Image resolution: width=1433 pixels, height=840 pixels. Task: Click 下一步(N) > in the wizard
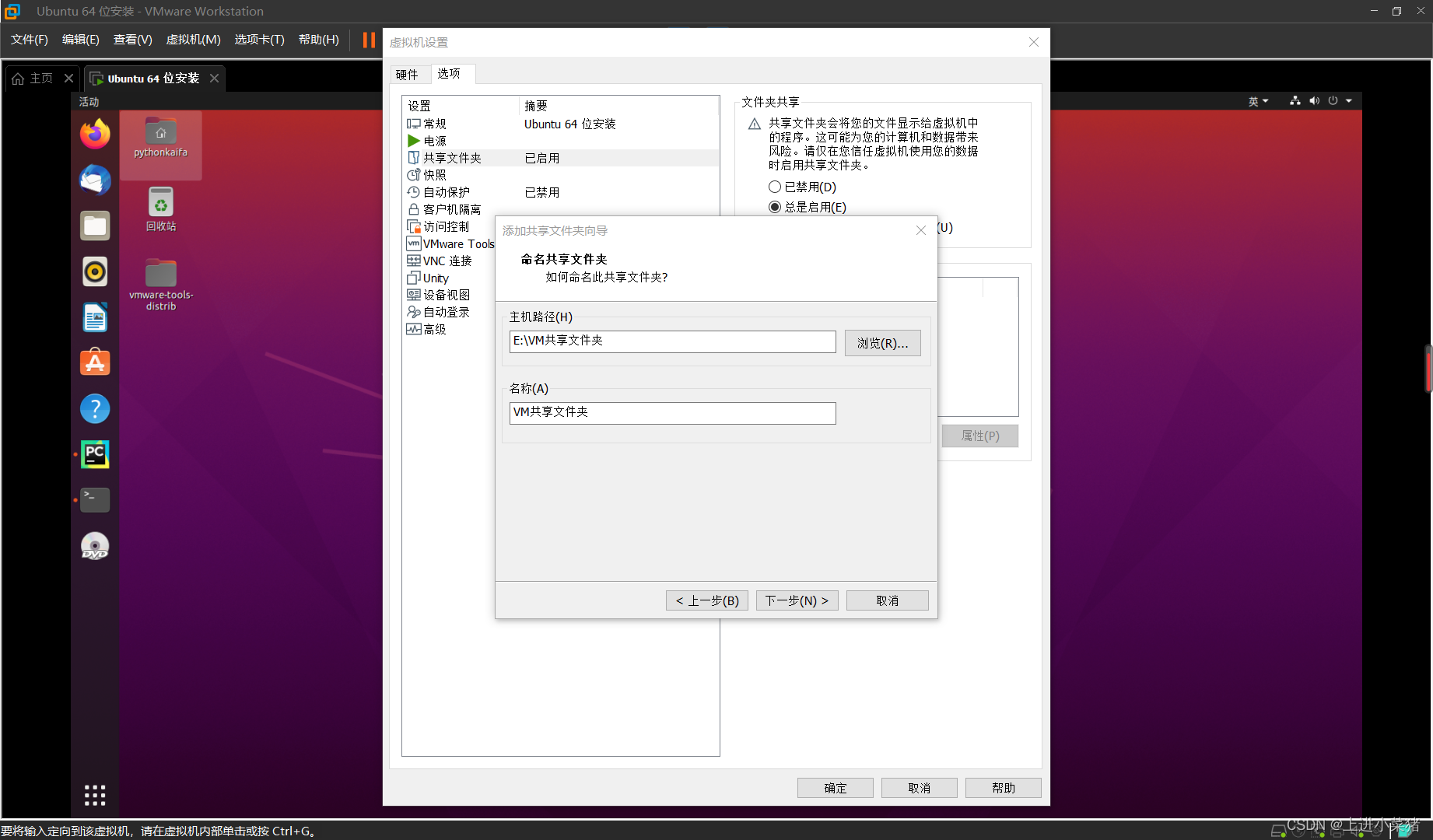coord(797,600)
